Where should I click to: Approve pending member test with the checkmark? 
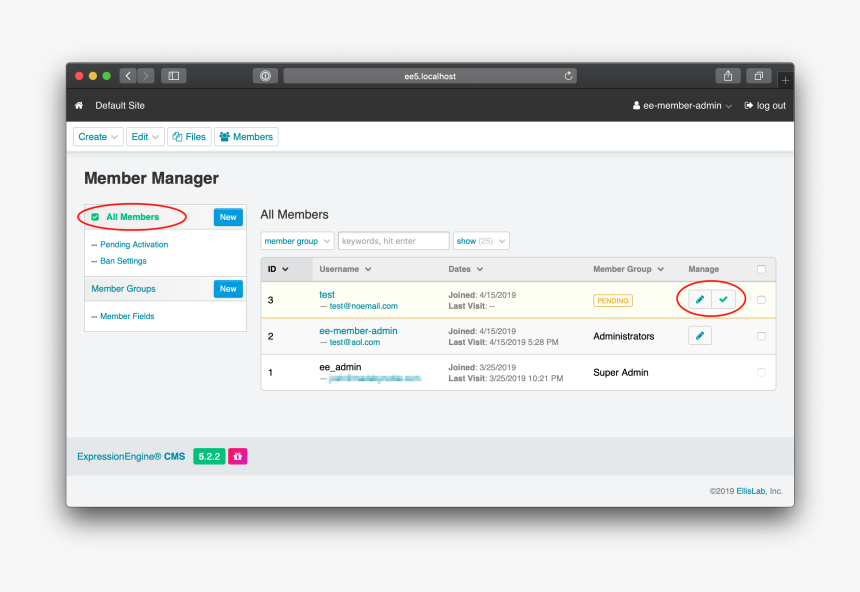(x=723, y=300)
